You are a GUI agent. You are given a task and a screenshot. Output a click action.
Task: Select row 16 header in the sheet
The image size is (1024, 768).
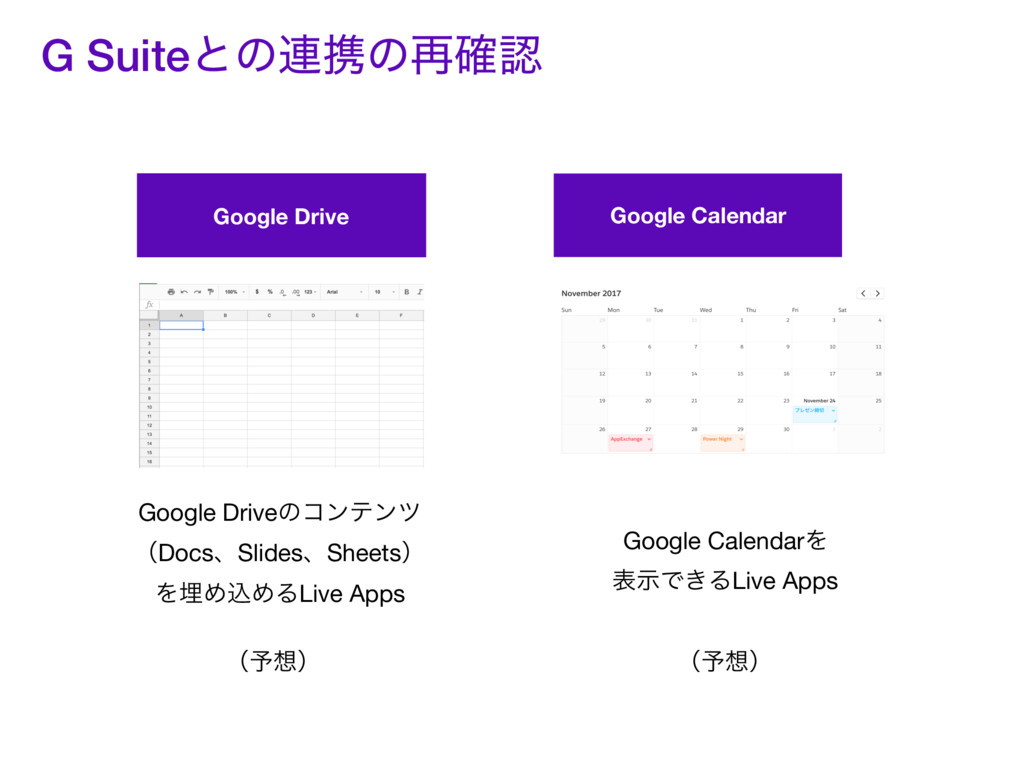tap(149, 462)
